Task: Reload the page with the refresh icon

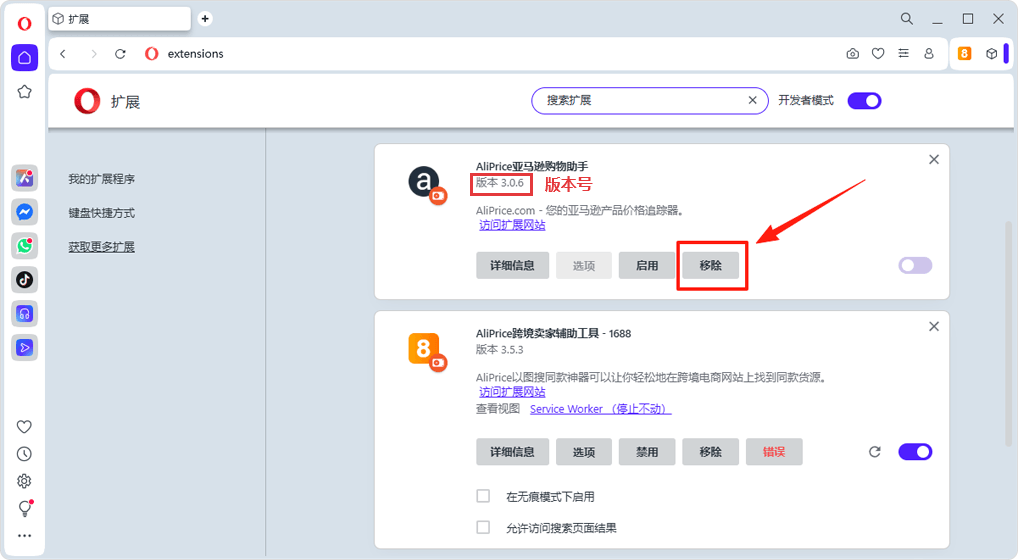Action: (121, 54)
